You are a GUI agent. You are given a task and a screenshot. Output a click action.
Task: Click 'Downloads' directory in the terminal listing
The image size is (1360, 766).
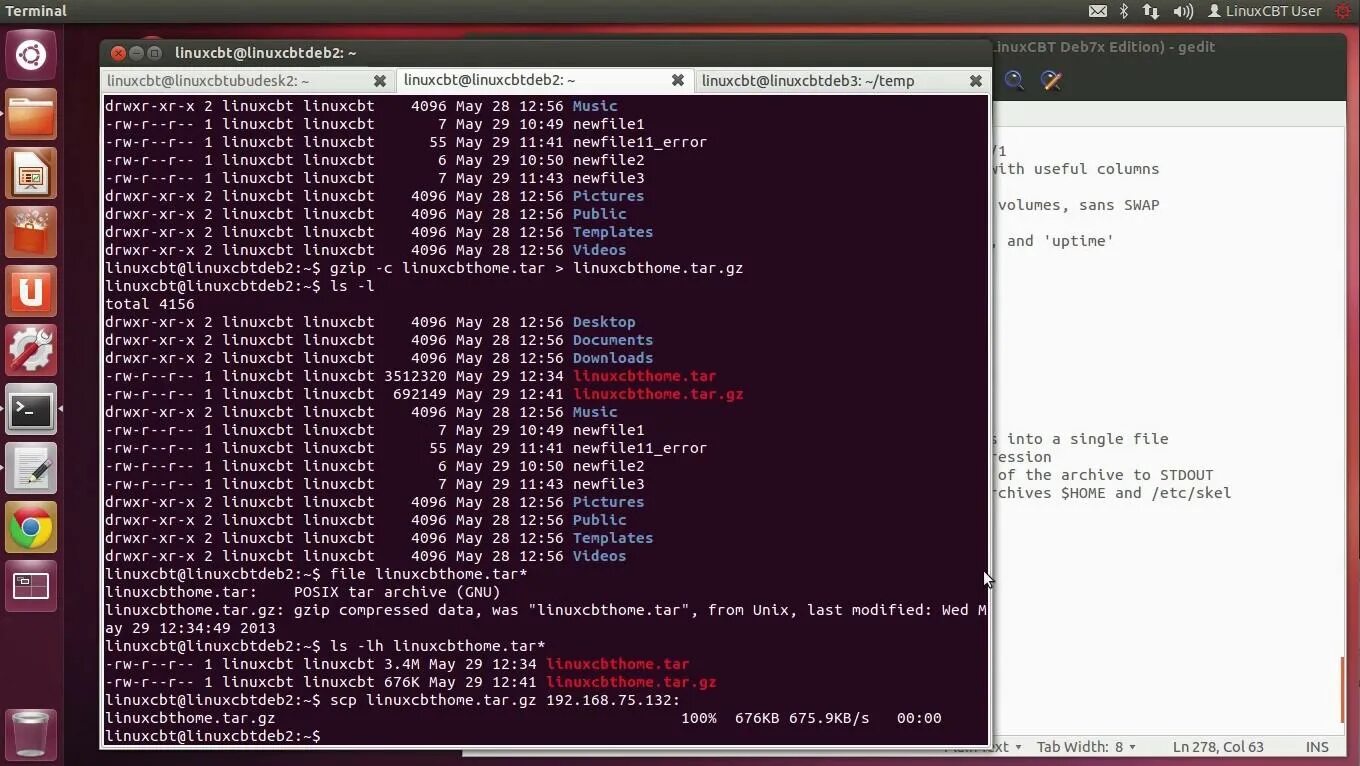tap(613, 358)
